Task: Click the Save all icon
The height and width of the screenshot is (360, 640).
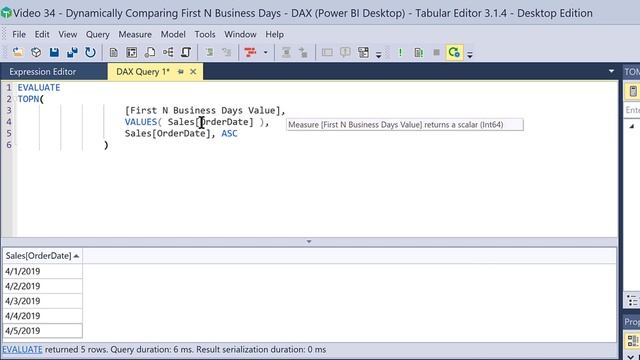Action: tap(72, 52)
